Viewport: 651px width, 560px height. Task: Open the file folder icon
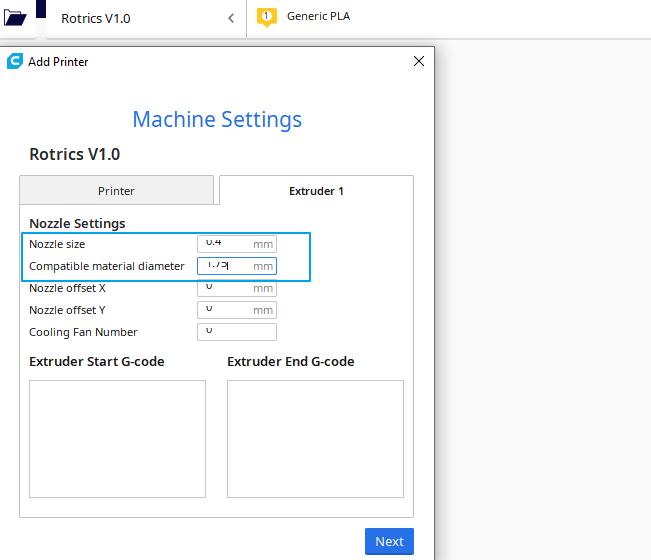pyautogui.click(x=15, y=18)
